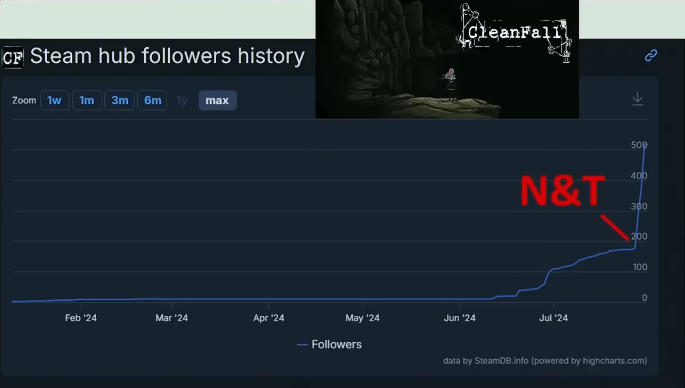Set chart zoom to 1w

click(x=54, y=100)
